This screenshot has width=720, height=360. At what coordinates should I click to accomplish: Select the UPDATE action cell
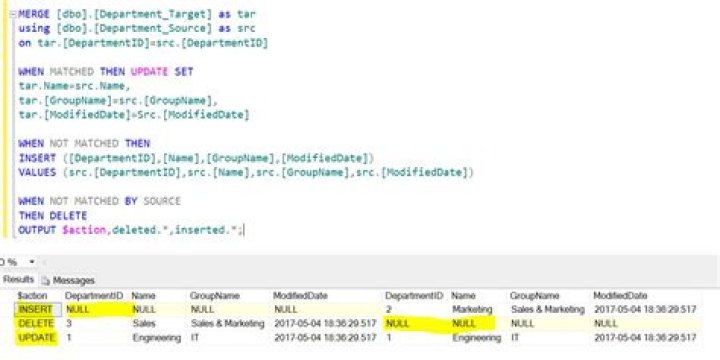36,338
